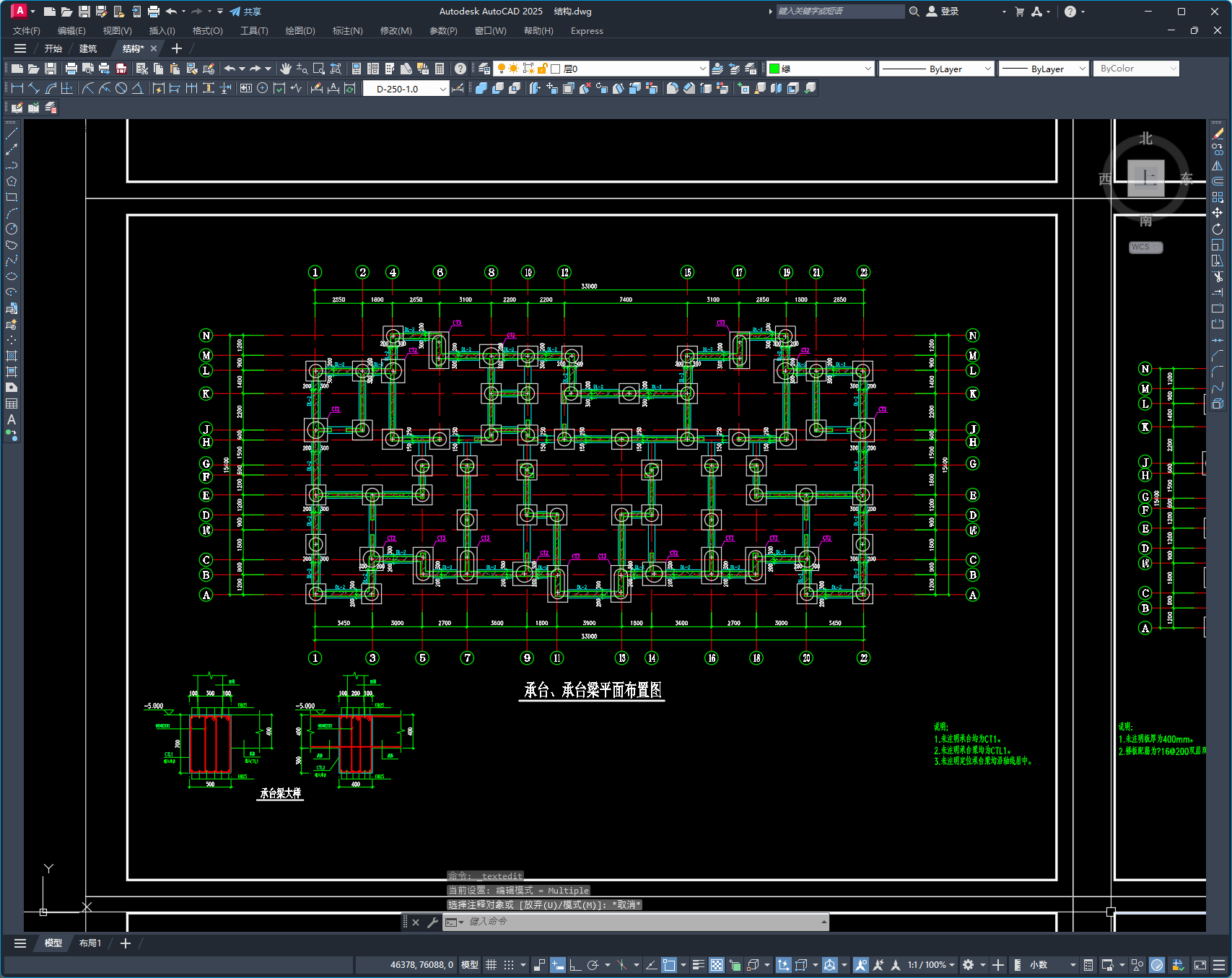1232x978 pixels.
Task: Click the Erase tool in Modify toolbar
Action: point(1218,134)
